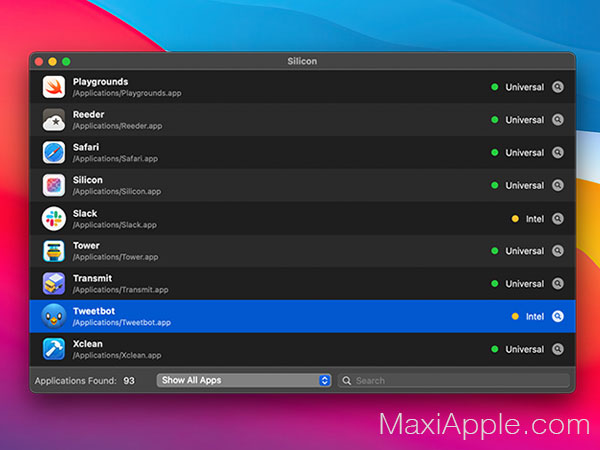The image size is (600, 450).
Task: Zoom the Silicon window with green button
Action: 66,62
